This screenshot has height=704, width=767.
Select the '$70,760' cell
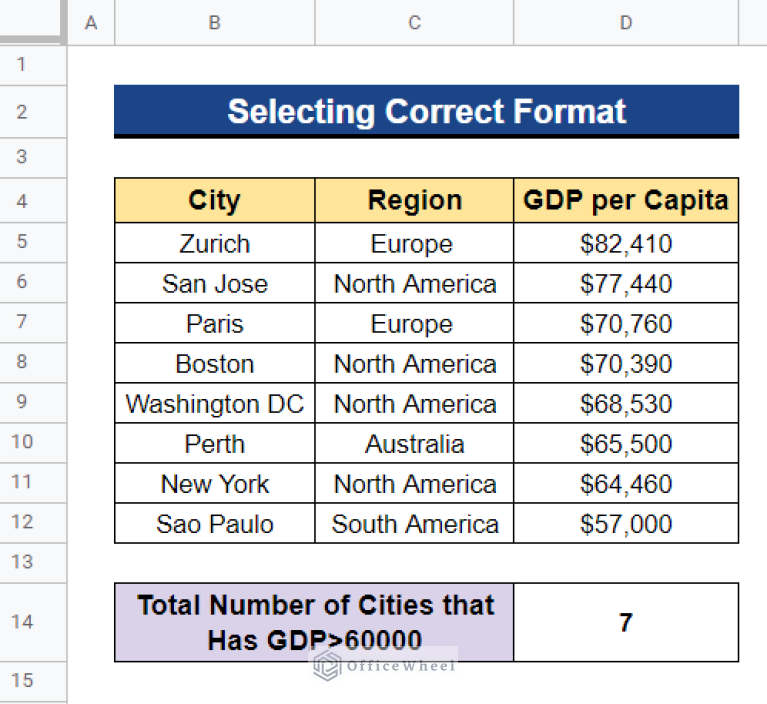tap(626, 323)
